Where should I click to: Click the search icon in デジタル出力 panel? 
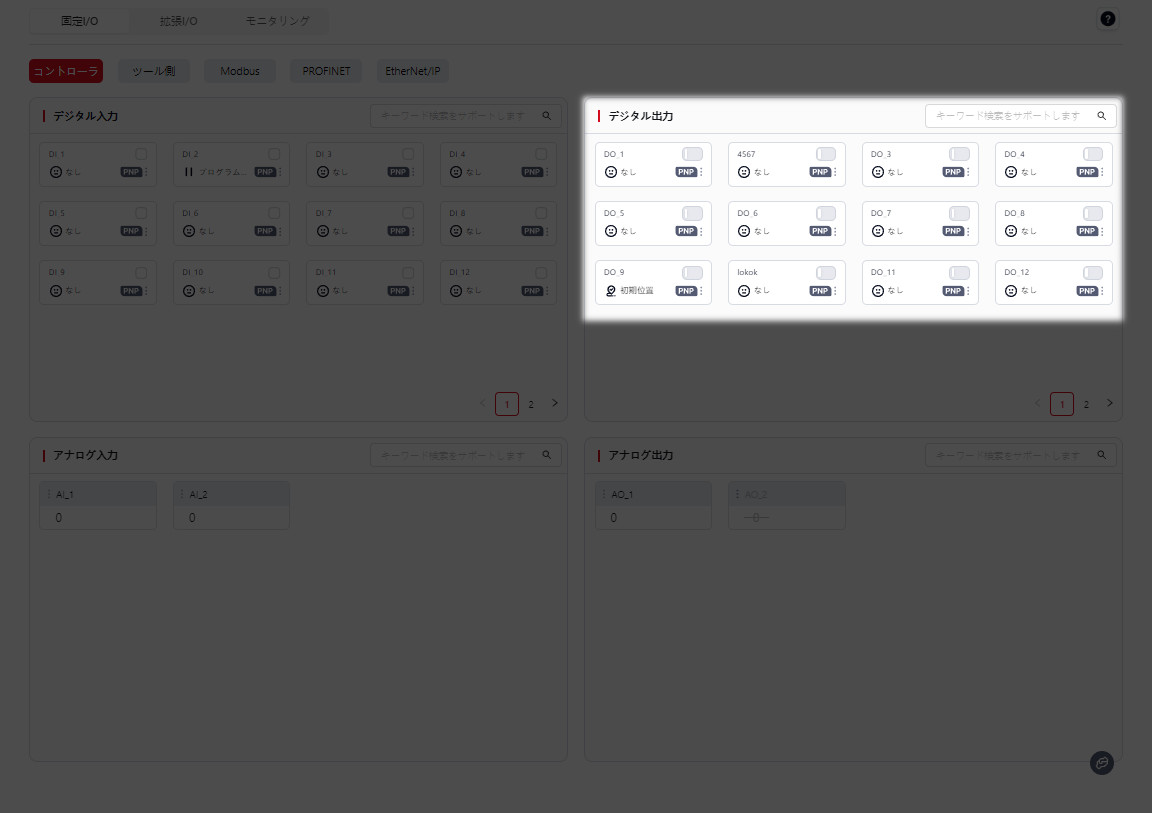1101,116
